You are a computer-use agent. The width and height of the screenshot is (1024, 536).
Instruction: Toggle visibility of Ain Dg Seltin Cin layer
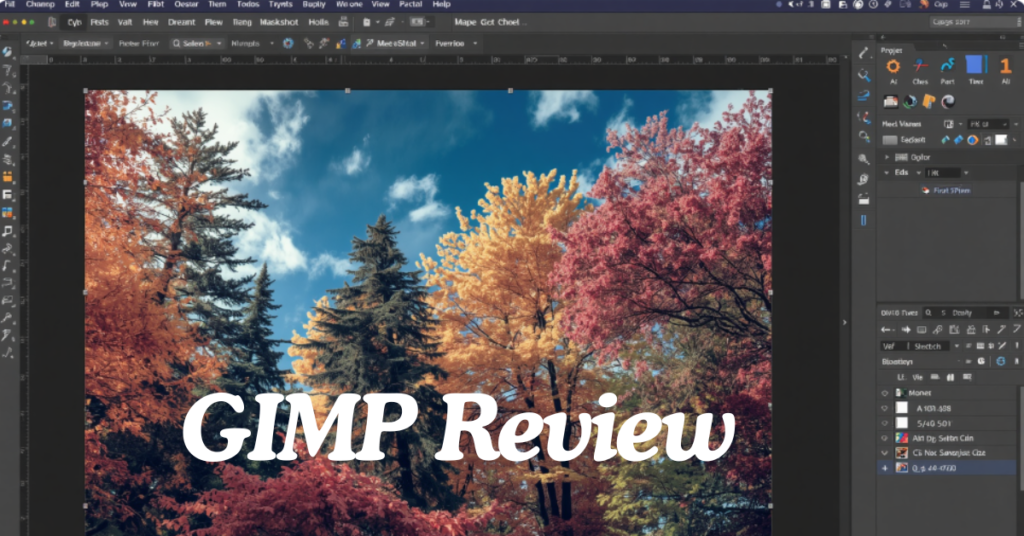885,438
